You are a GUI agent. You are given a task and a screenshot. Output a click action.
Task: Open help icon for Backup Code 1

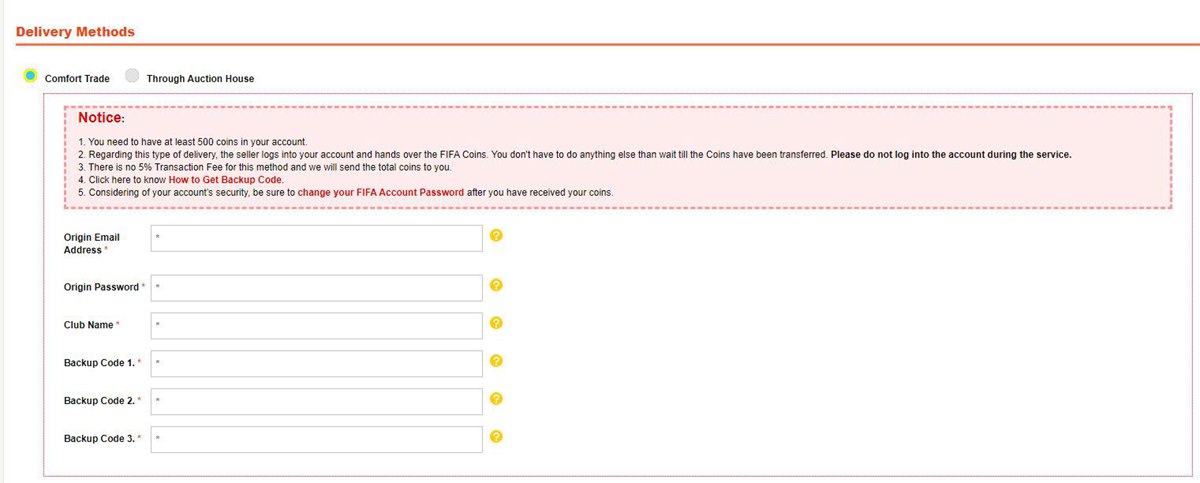click(x=496, y=361)
